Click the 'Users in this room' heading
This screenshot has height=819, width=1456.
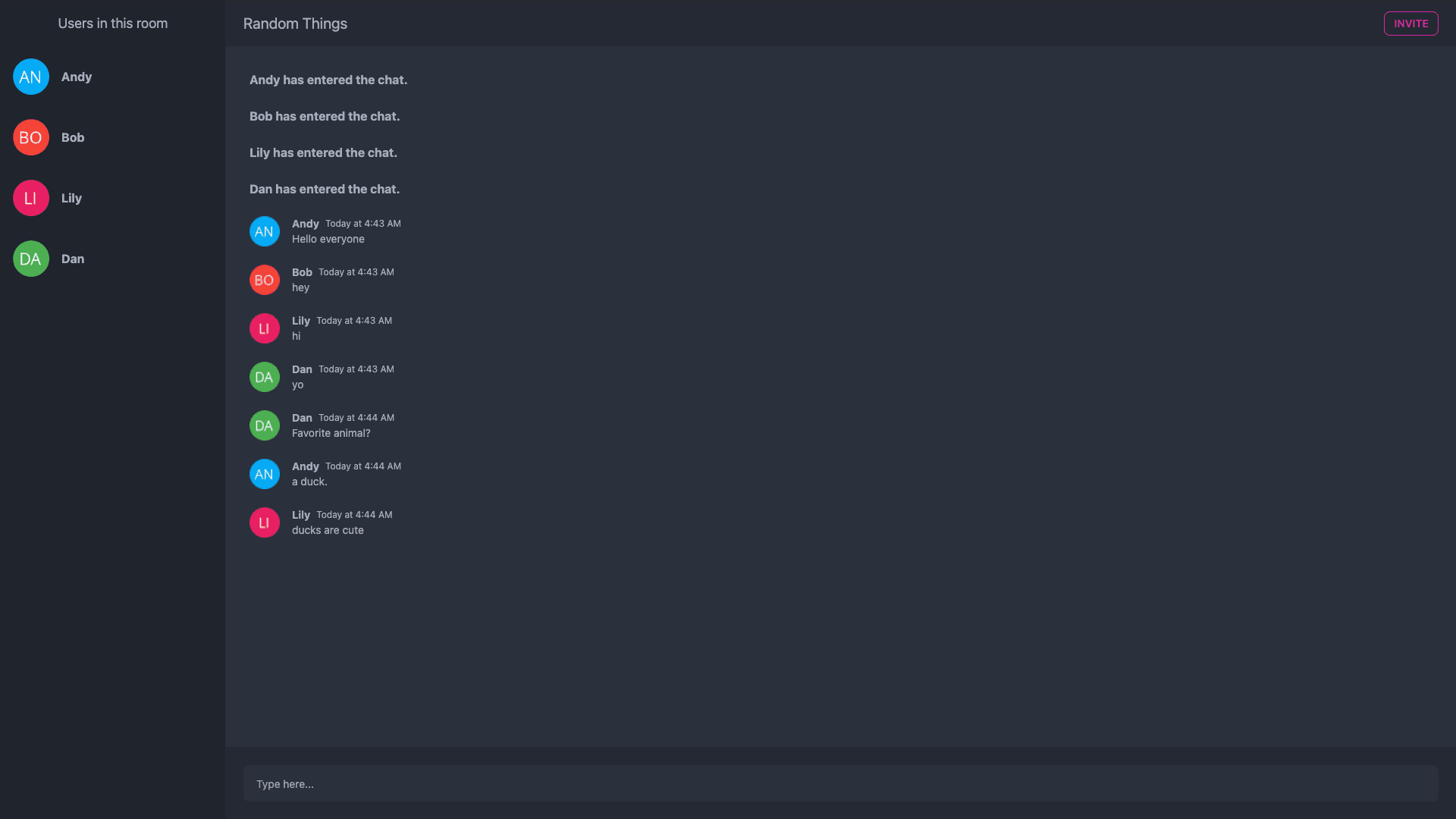(x=113, y=24)
